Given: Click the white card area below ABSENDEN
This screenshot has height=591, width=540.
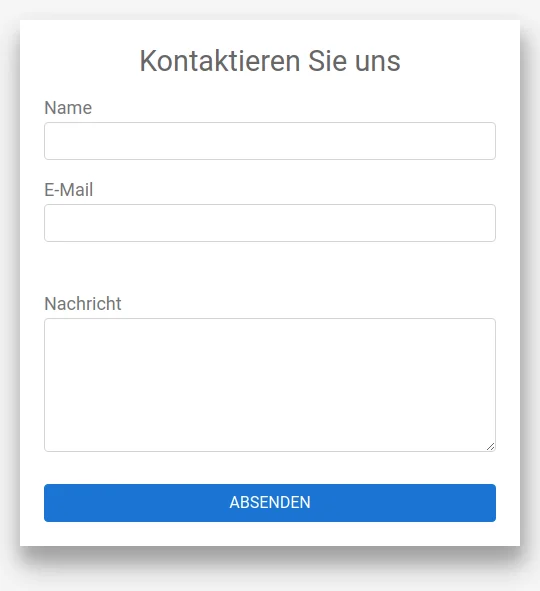Looking at the screenshot, I should [x=270, y=534].
